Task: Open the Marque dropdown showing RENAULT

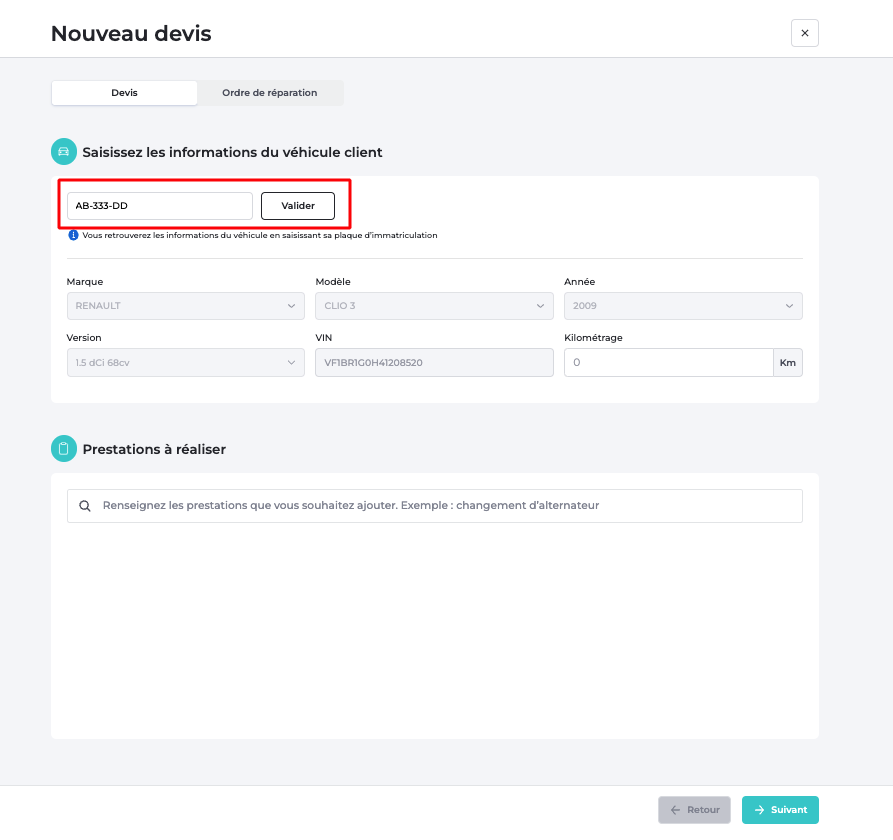Action: (186, 306)
